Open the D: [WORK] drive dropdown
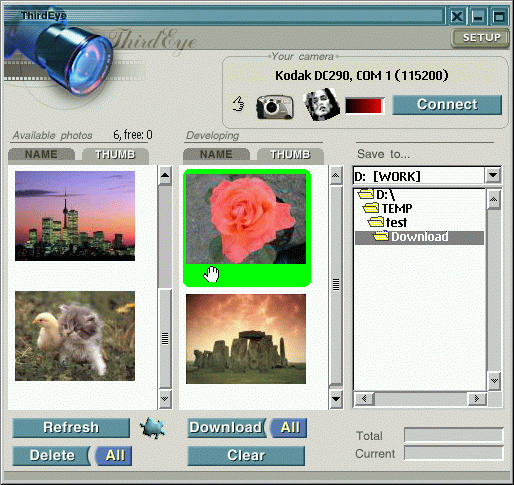514x485 pixels. [493, 175]
